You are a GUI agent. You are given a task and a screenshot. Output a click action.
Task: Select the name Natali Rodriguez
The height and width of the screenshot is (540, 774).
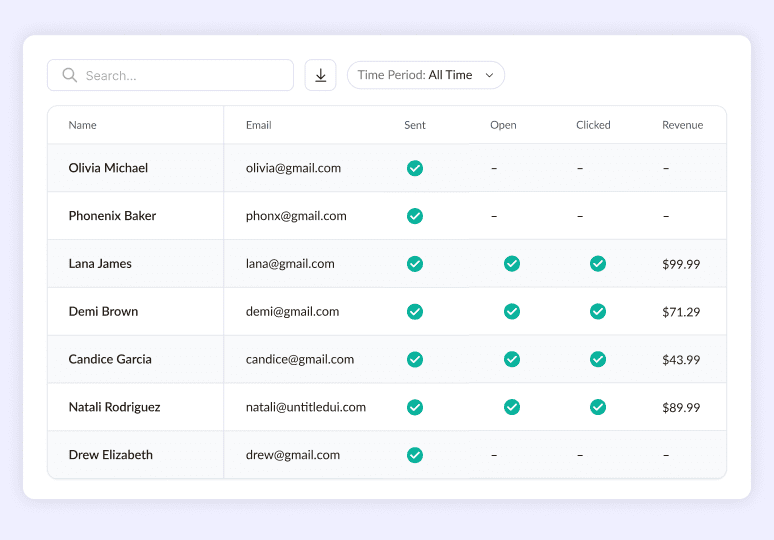pos(115,407)
